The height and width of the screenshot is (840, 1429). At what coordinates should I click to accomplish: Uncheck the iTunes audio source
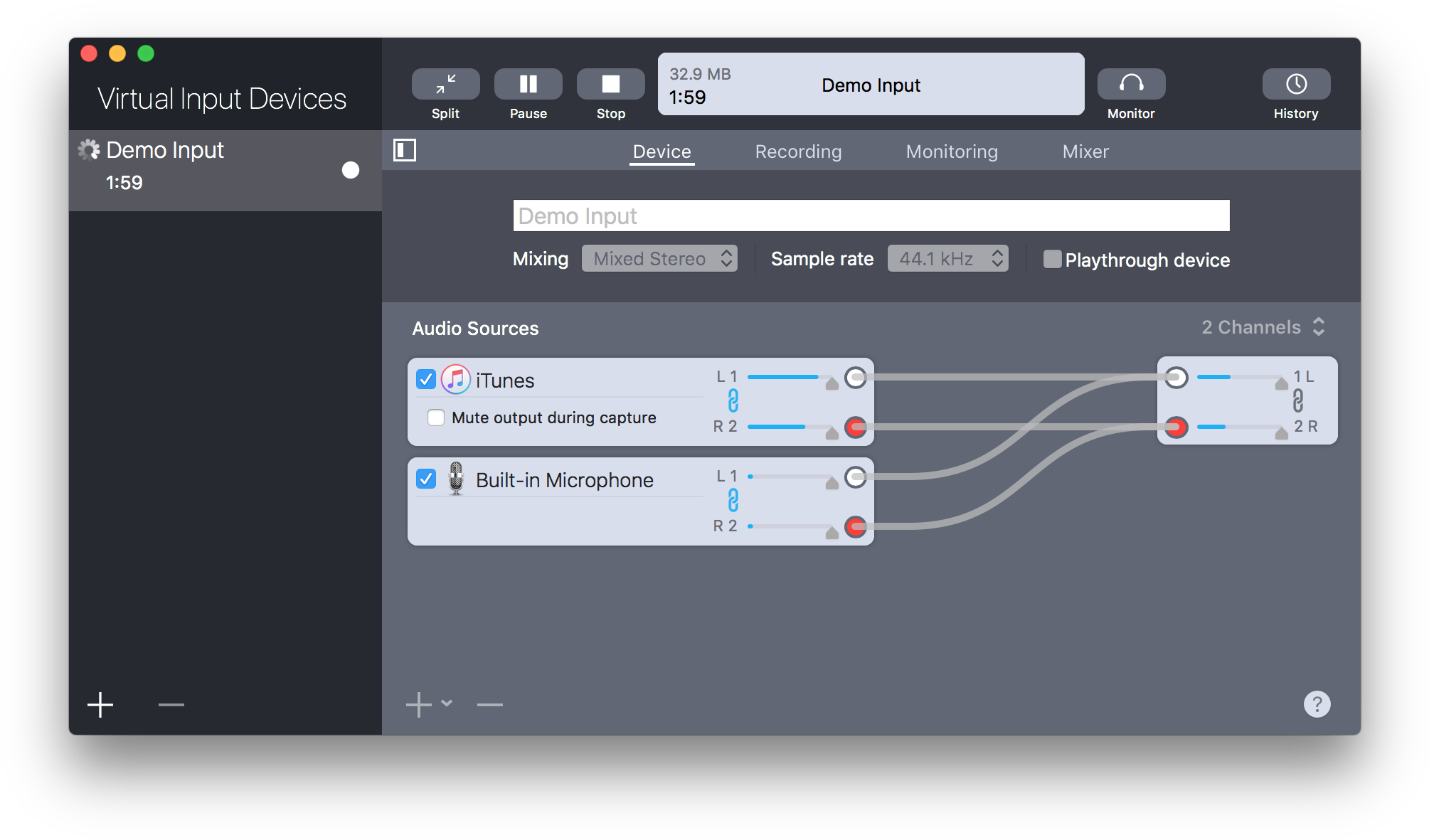426,380
